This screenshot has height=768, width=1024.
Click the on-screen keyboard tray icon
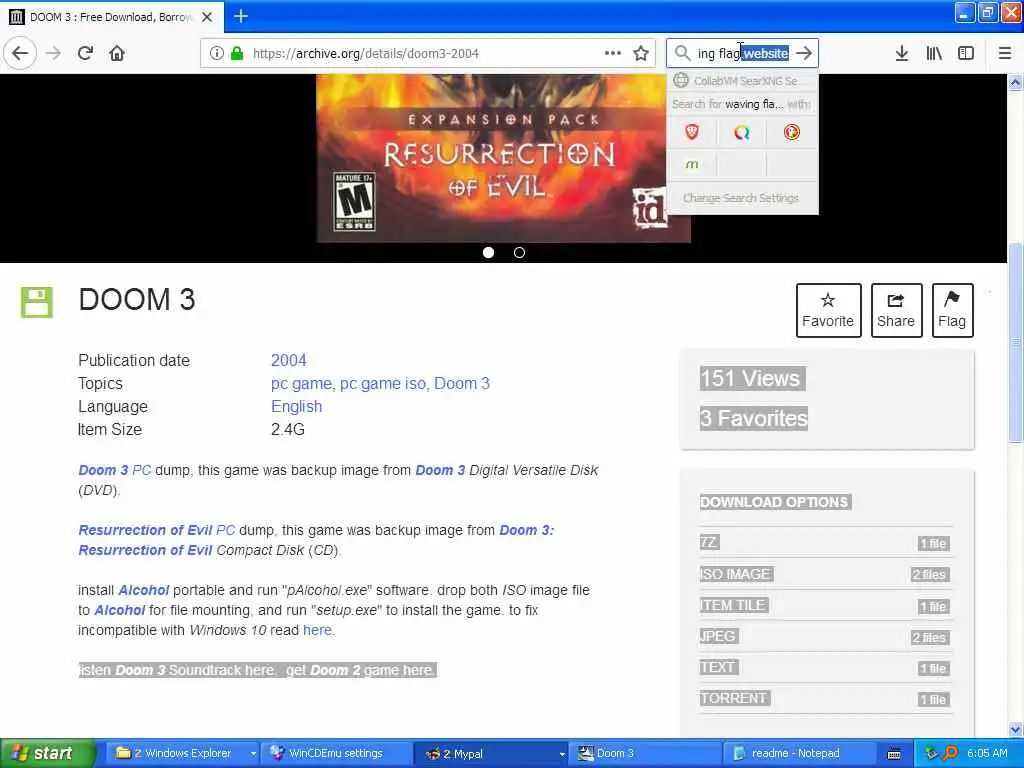[x=894, y=754]
